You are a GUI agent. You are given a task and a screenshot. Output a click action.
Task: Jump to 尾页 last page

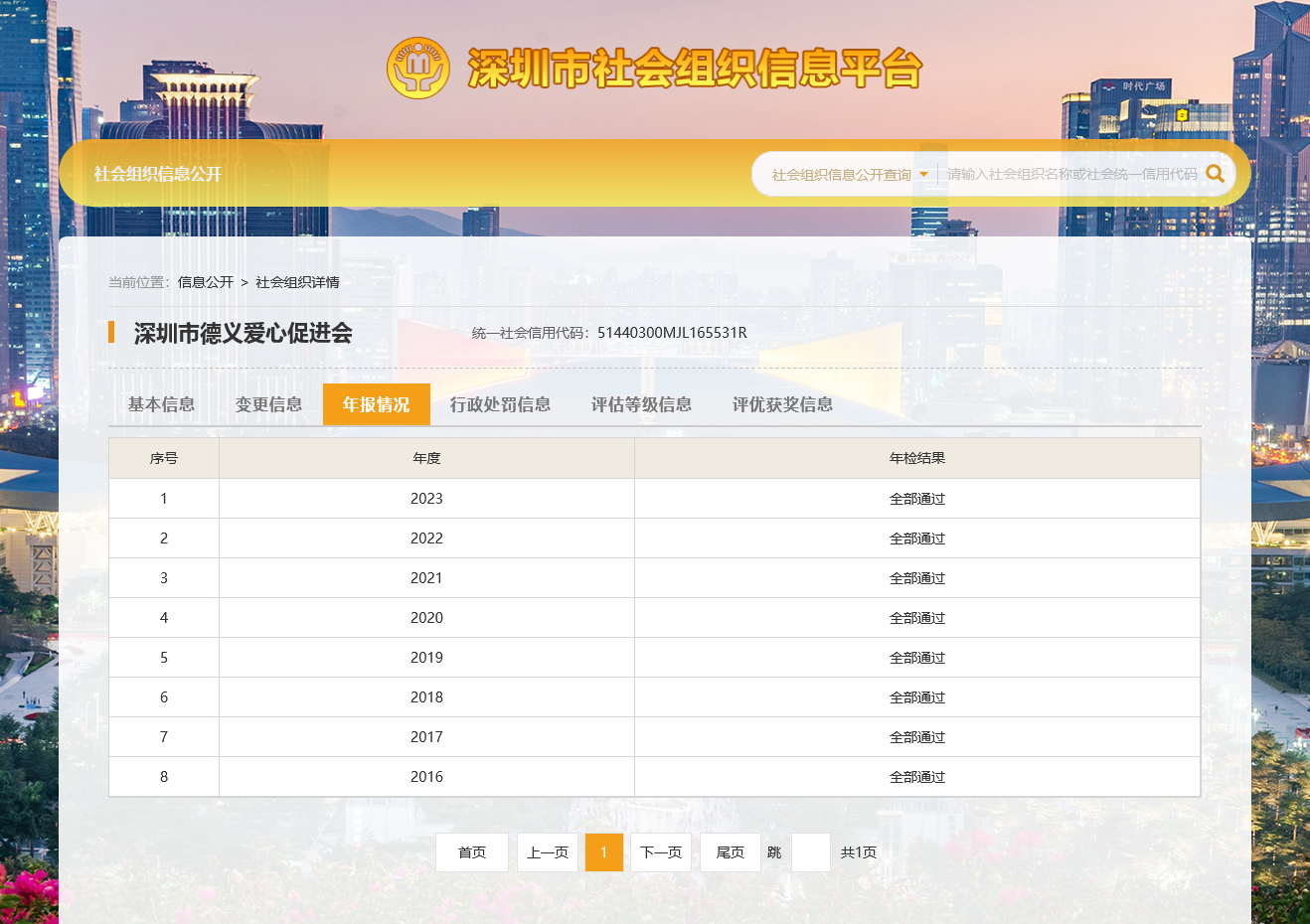731,852
